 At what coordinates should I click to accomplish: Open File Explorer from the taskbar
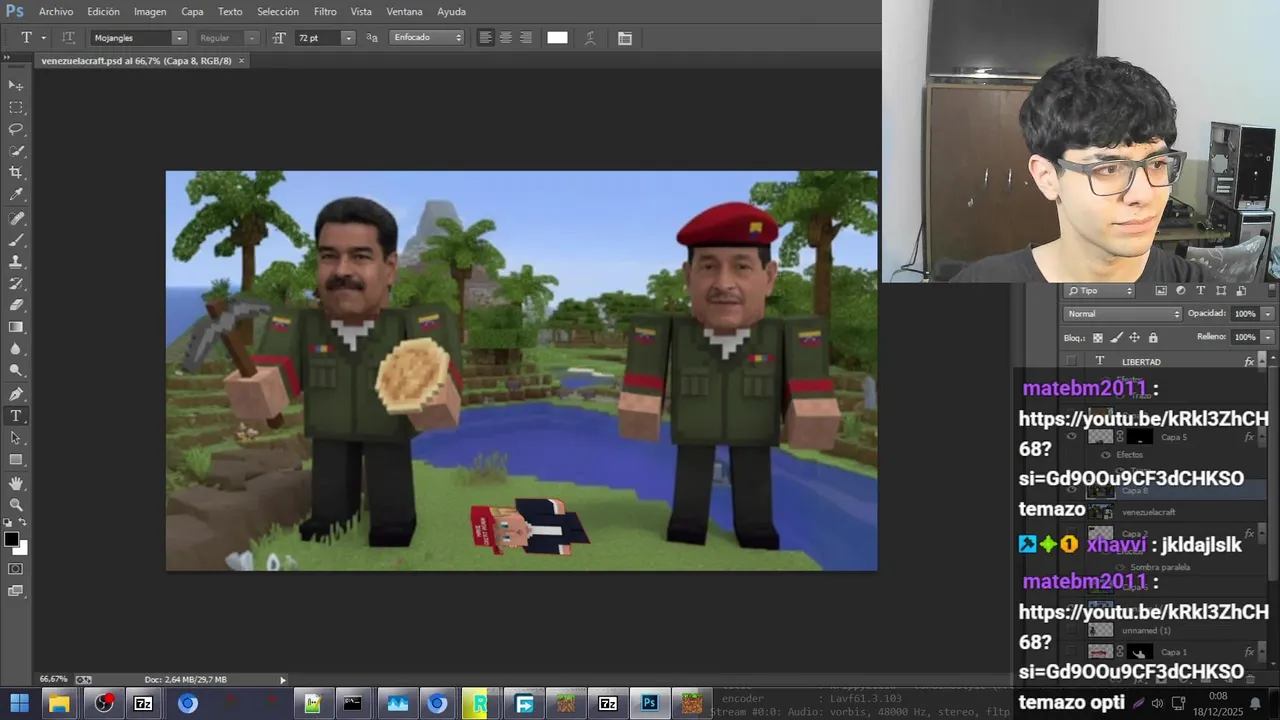click(60, 703)
